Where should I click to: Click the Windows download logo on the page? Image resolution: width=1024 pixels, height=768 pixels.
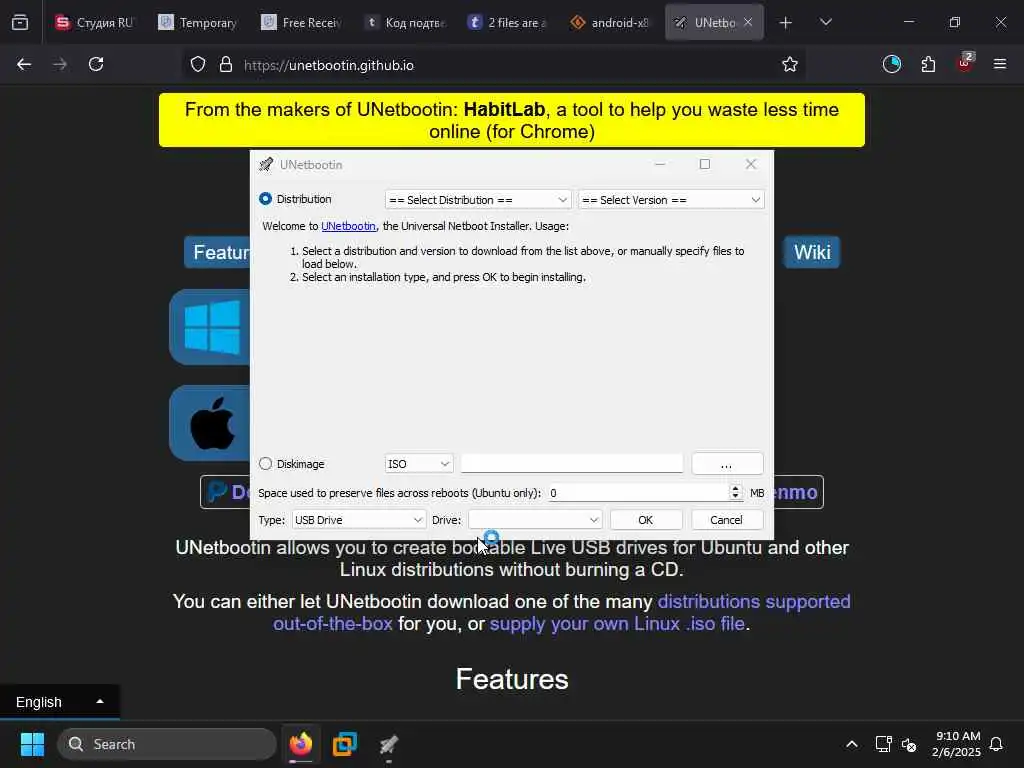tap(210, 327)
